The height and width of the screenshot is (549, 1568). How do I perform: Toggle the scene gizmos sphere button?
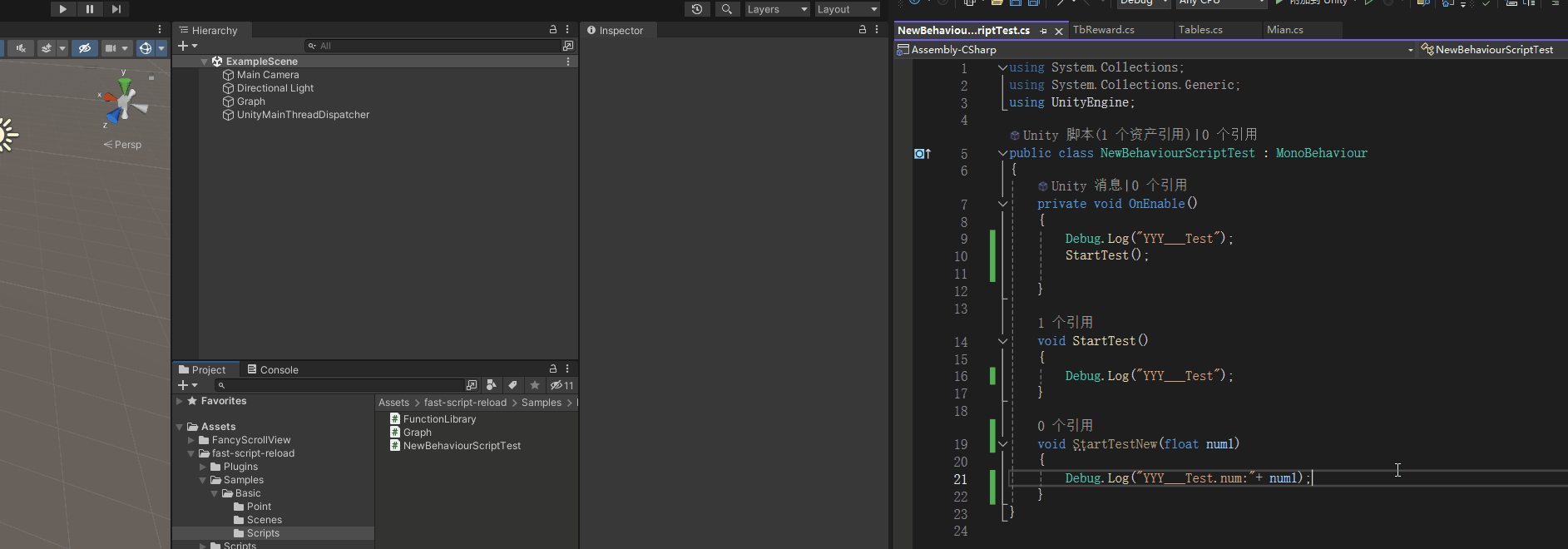[x=146, y=48]
